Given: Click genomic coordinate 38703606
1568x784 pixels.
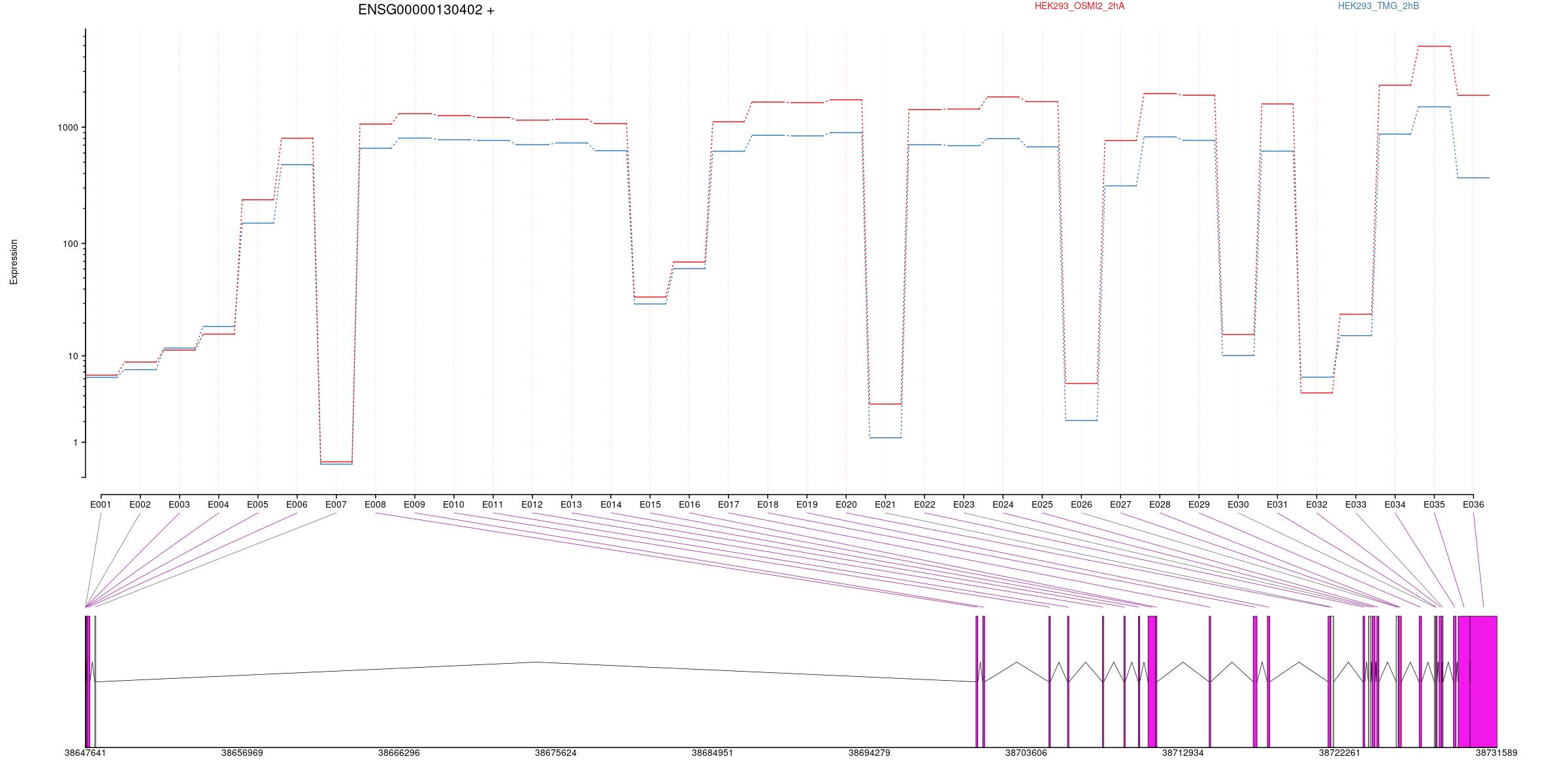Looking at the screenshot, I should [1026, 753].
